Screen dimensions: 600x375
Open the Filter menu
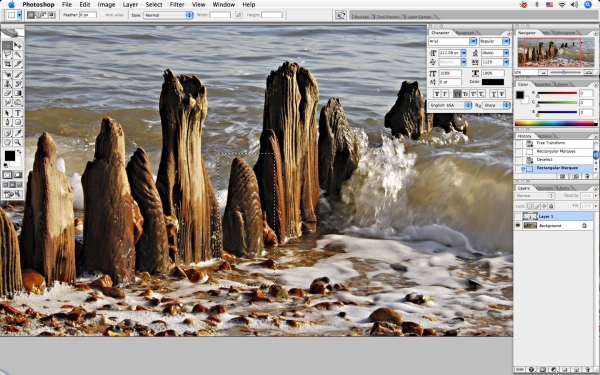click(177, 5)
